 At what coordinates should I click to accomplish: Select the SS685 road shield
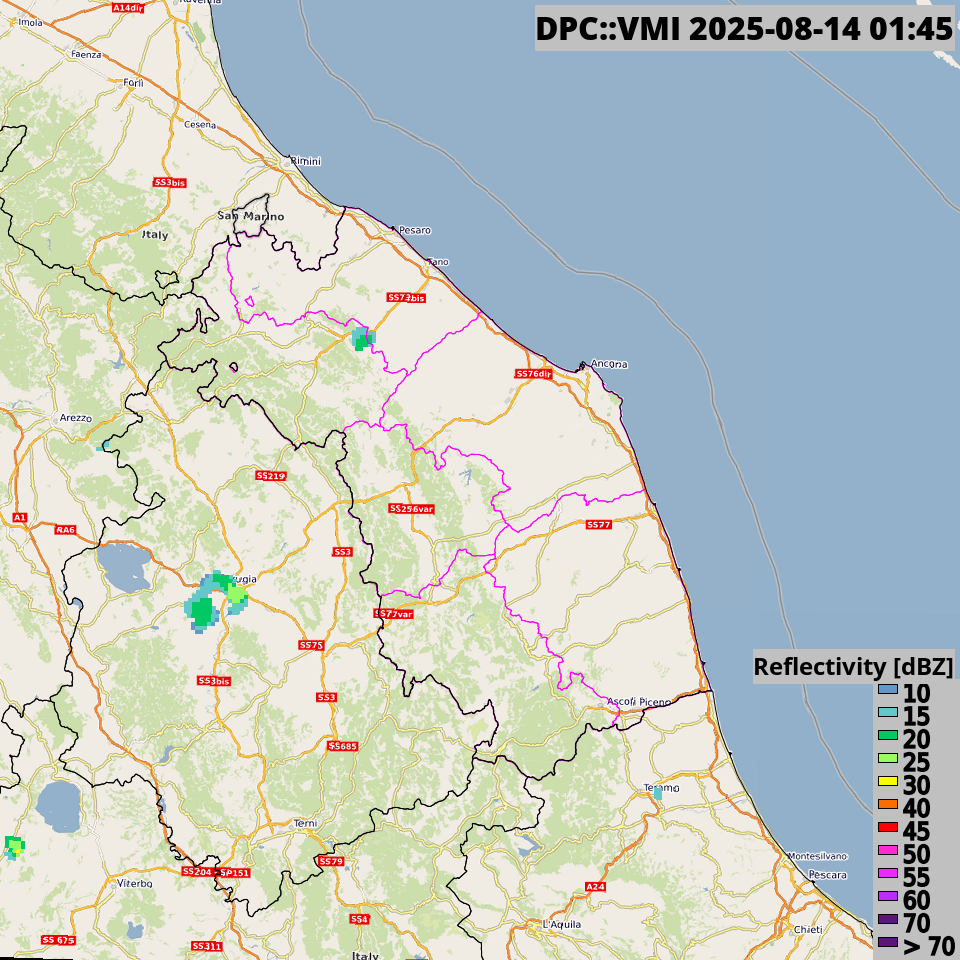pyautogui.click(x=343, y=746)
